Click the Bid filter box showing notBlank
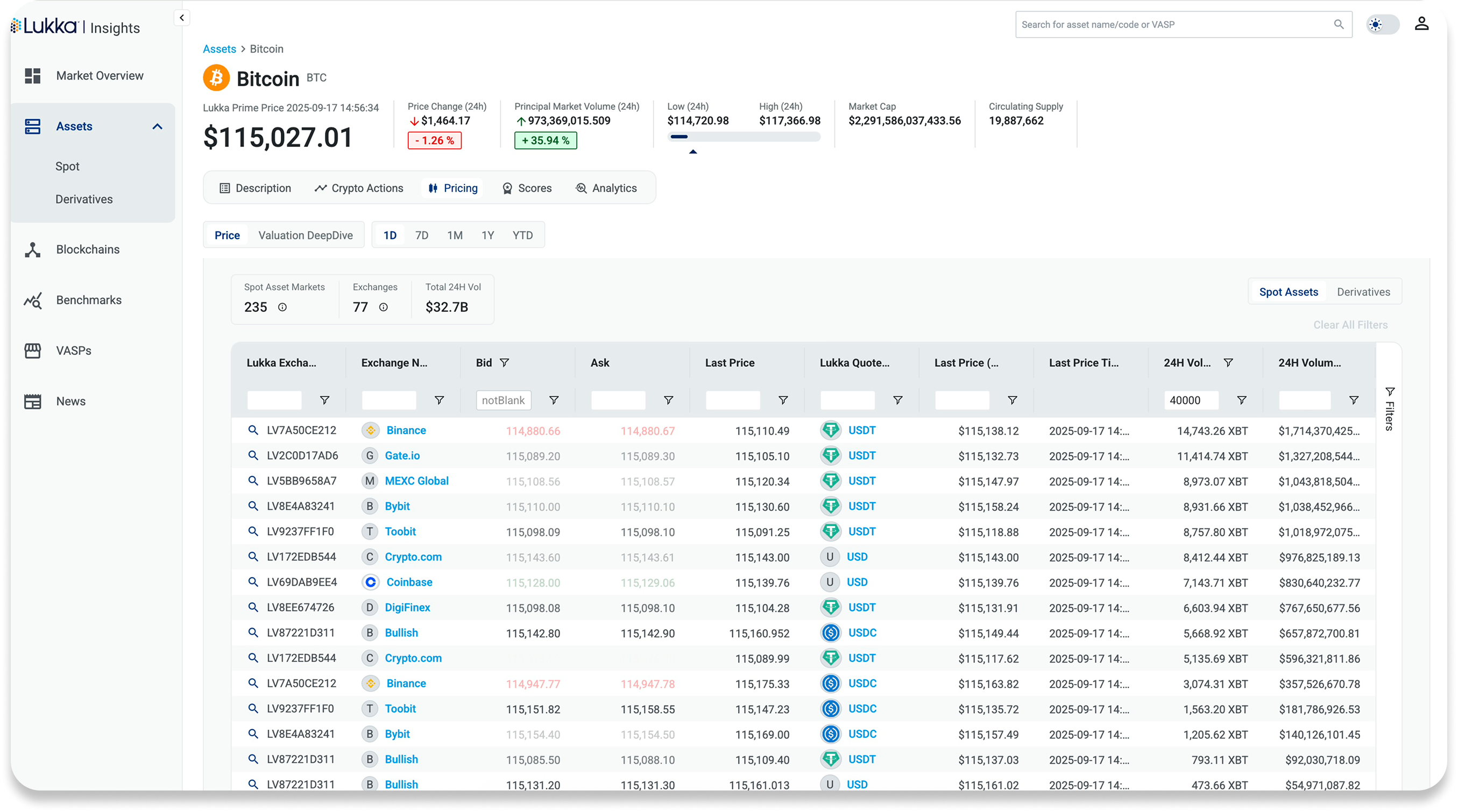 (x=503, y=401)
